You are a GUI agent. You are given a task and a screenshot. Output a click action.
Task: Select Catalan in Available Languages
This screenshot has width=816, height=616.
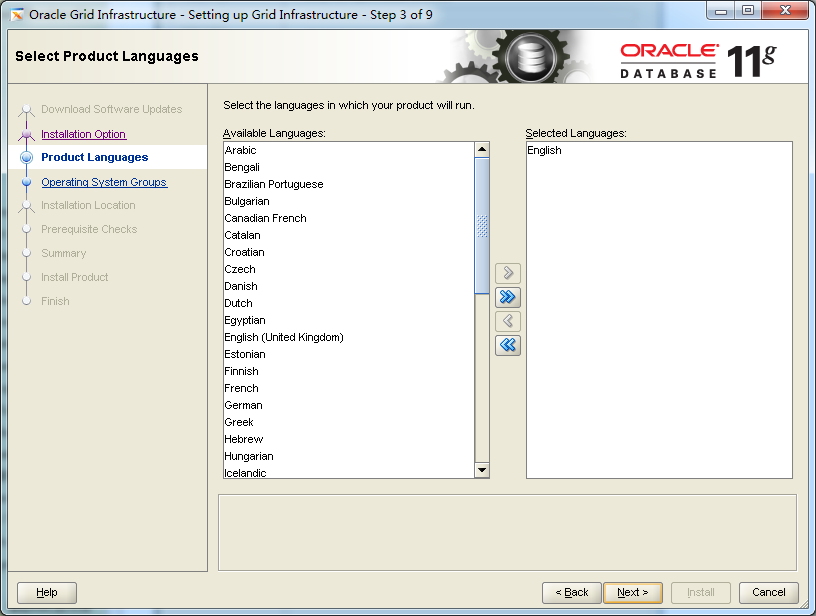[x=349, y=235]
